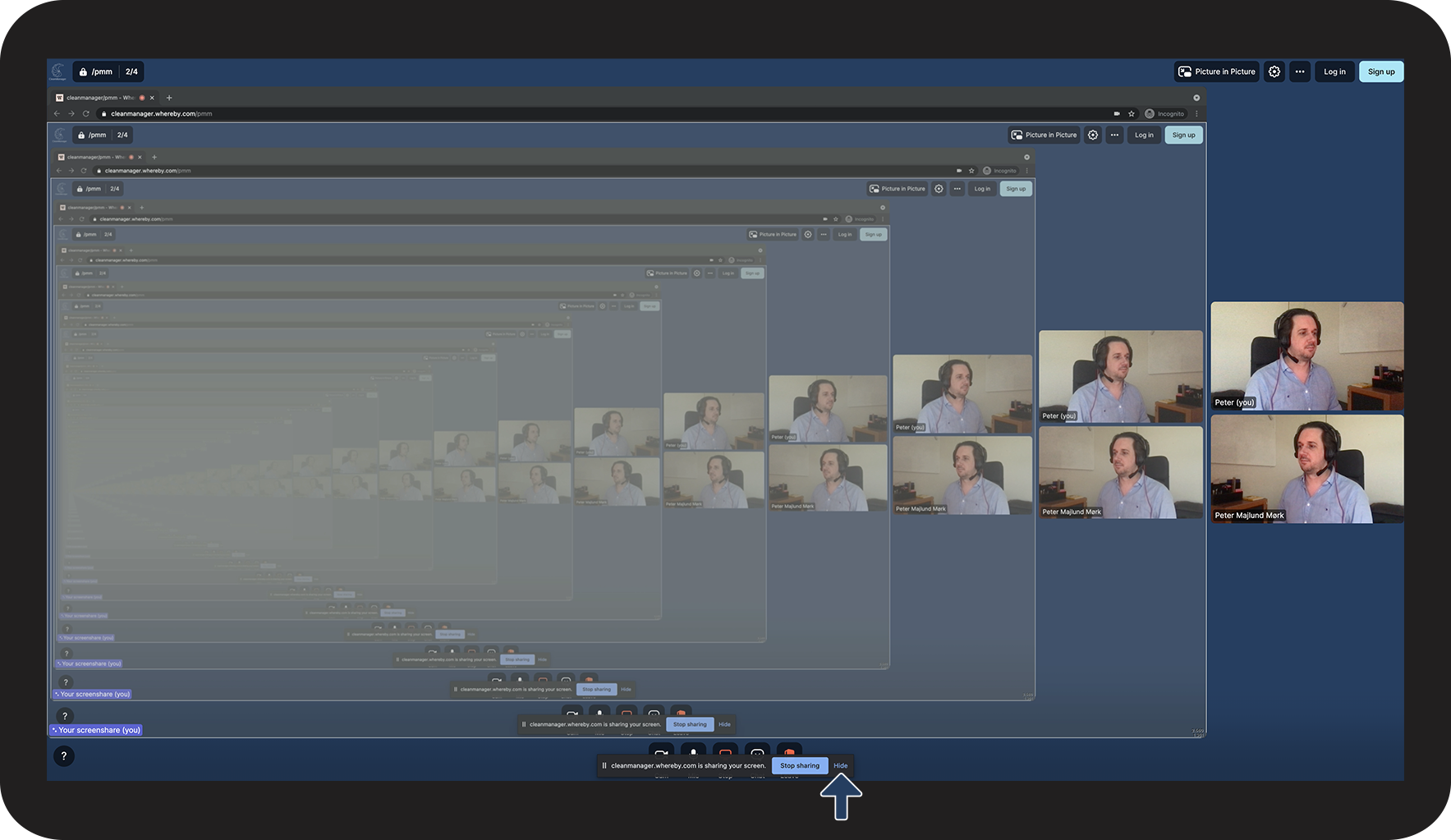Screen dimensions: 1451x840
Task: Click the Sign up button in the top bar
Action: coord(1381,71)
